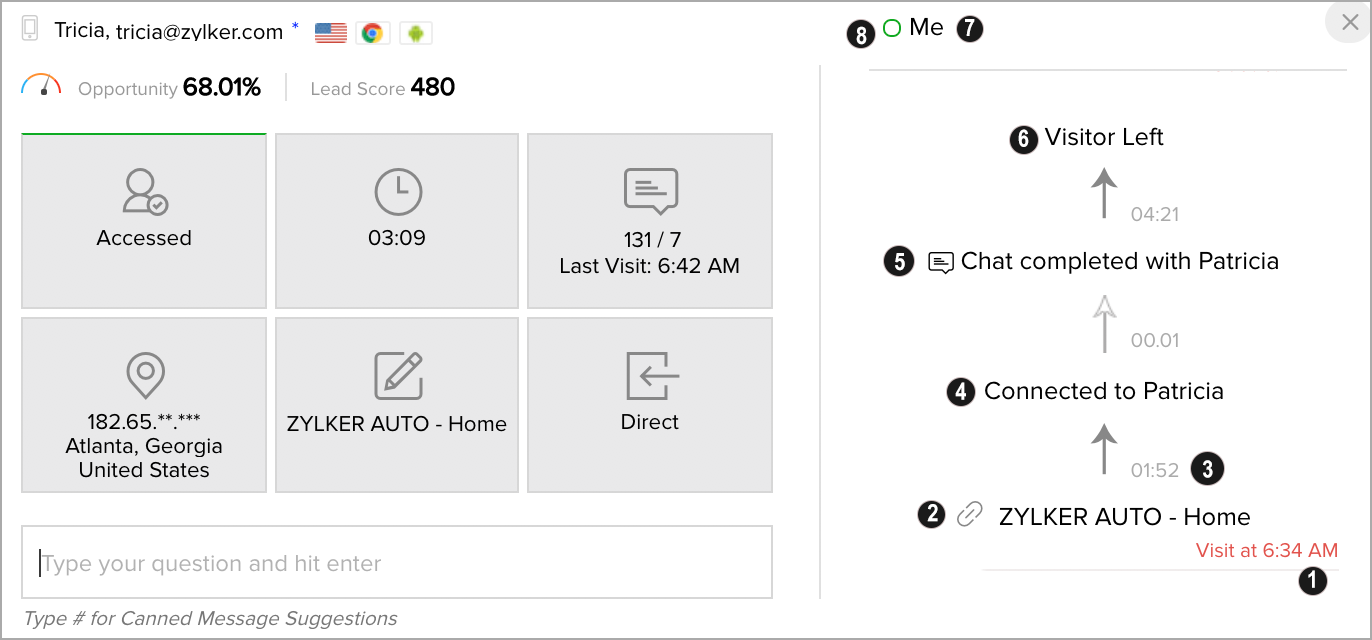Click the Chrome browser icon

pyautogui.click(x=372, y=33)
